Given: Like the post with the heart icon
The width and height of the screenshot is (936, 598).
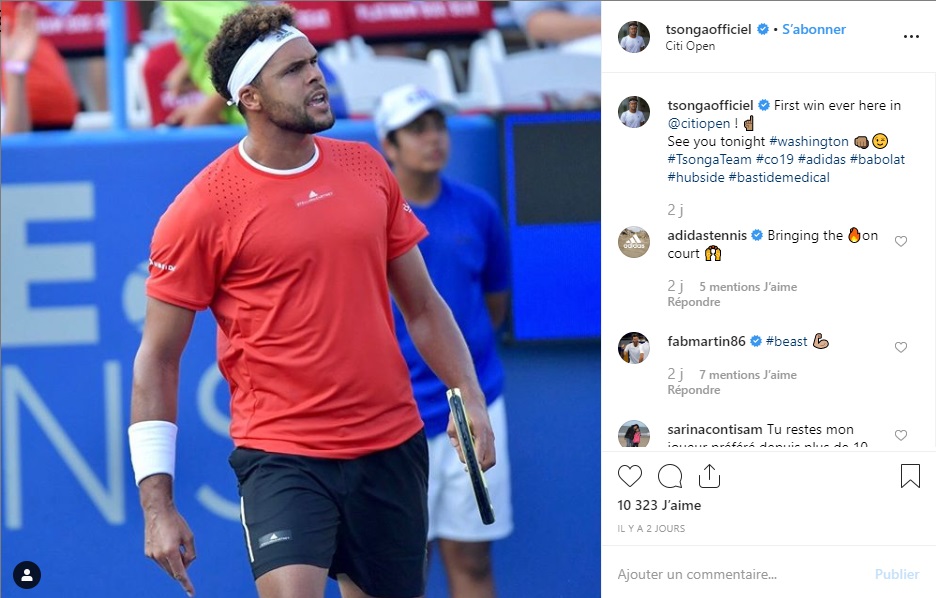Looking at the screenshot, I should pos(629,476).
